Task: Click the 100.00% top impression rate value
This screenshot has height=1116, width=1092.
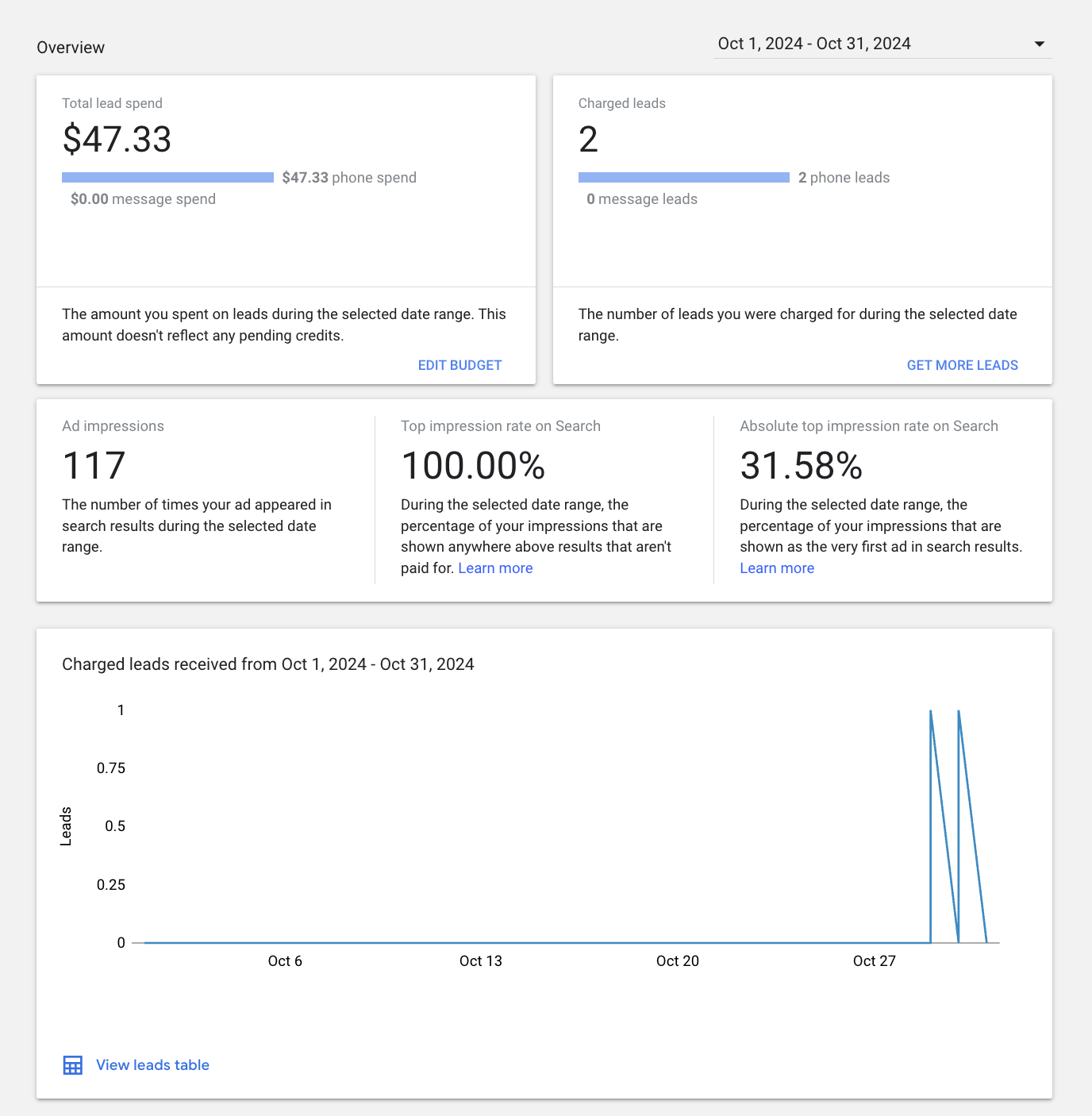Action: (x=473, y=466)
